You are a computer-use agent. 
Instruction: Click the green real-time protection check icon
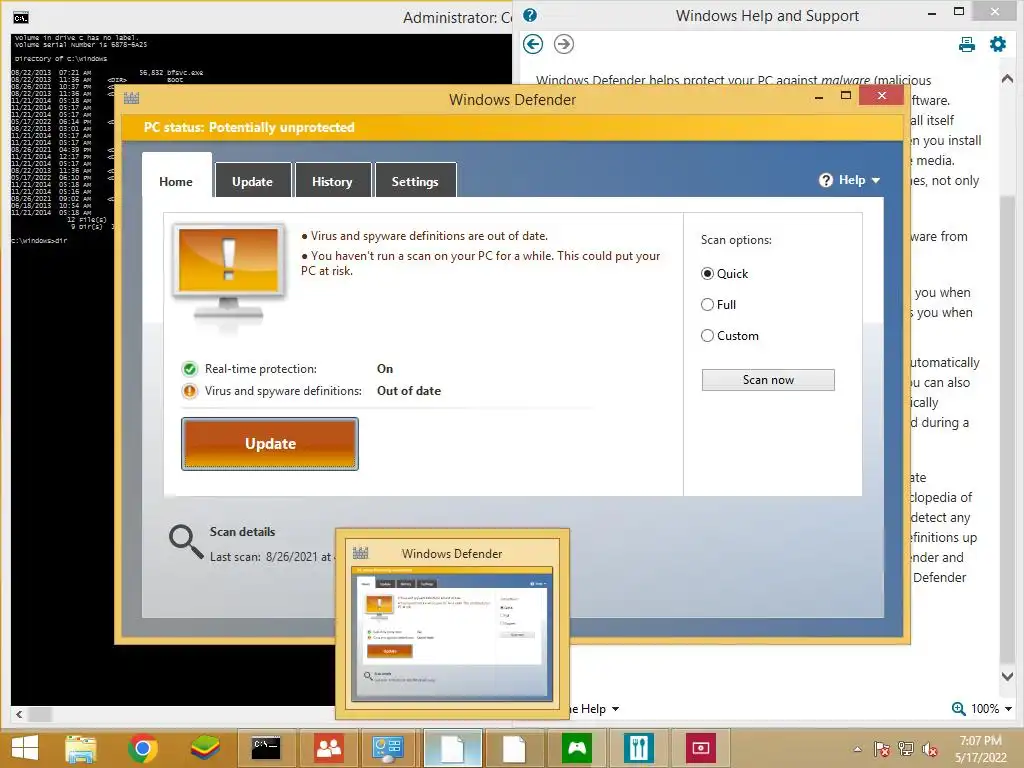click(189, 369)
